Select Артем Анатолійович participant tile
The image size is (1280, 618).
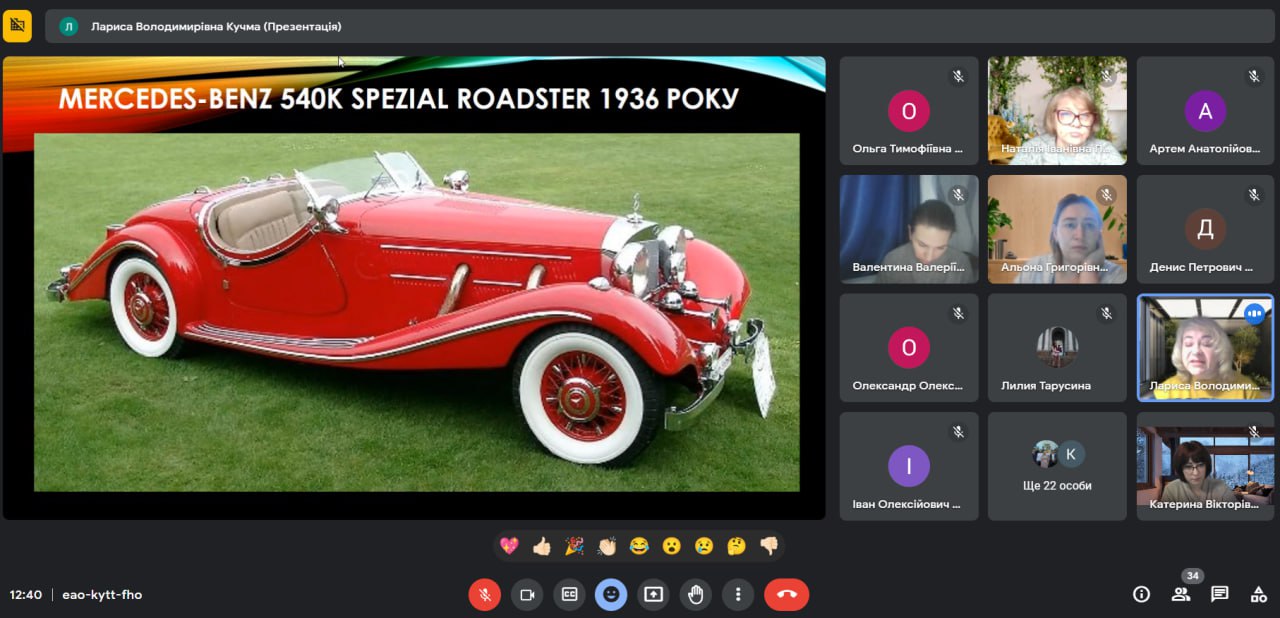pos(1205,110)
